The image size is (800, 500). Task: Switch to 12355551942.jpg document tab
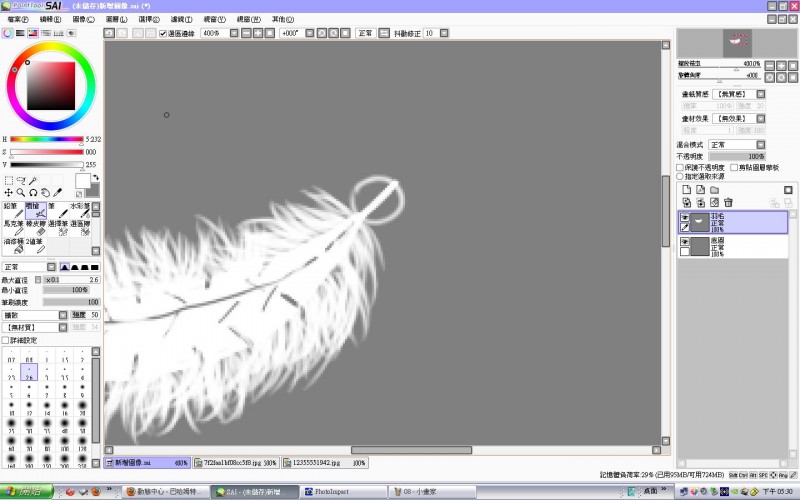click(x=325, y=463)
